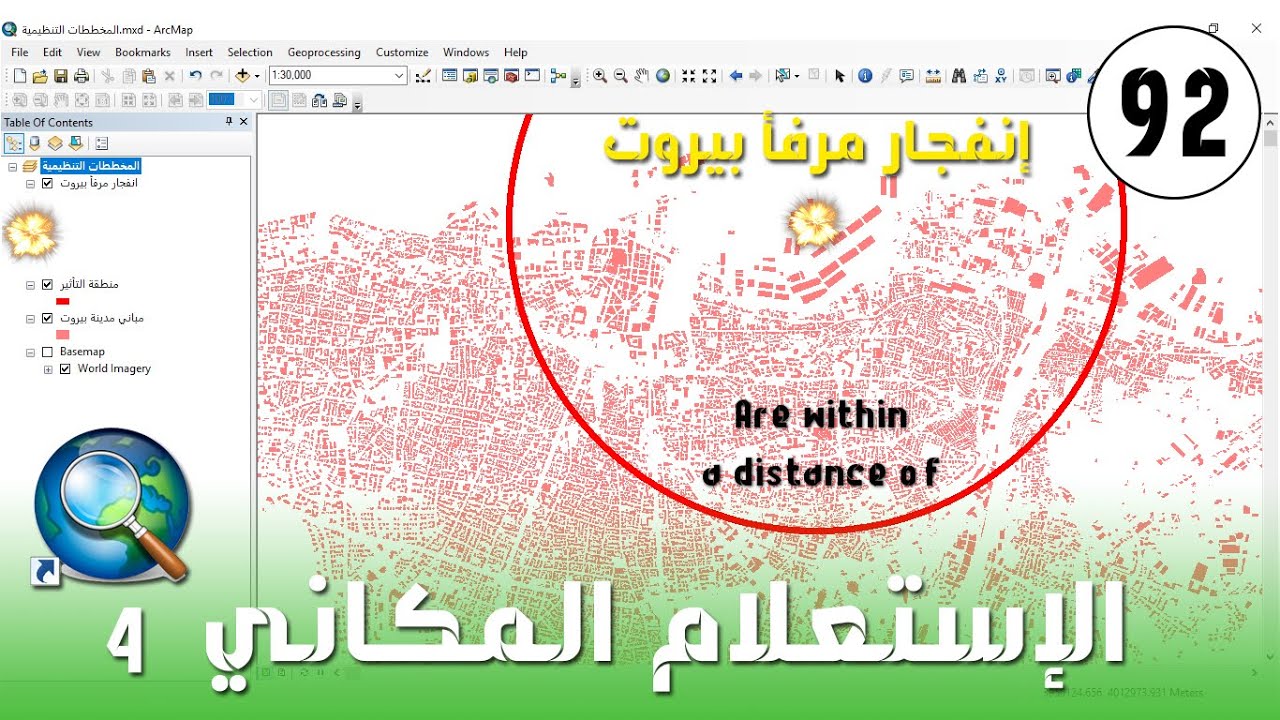Toggle visibility of مباني مدينة بيروت layer
Image resolution: width=1280 pixels, height=720 pixels.
coord(47,319)
